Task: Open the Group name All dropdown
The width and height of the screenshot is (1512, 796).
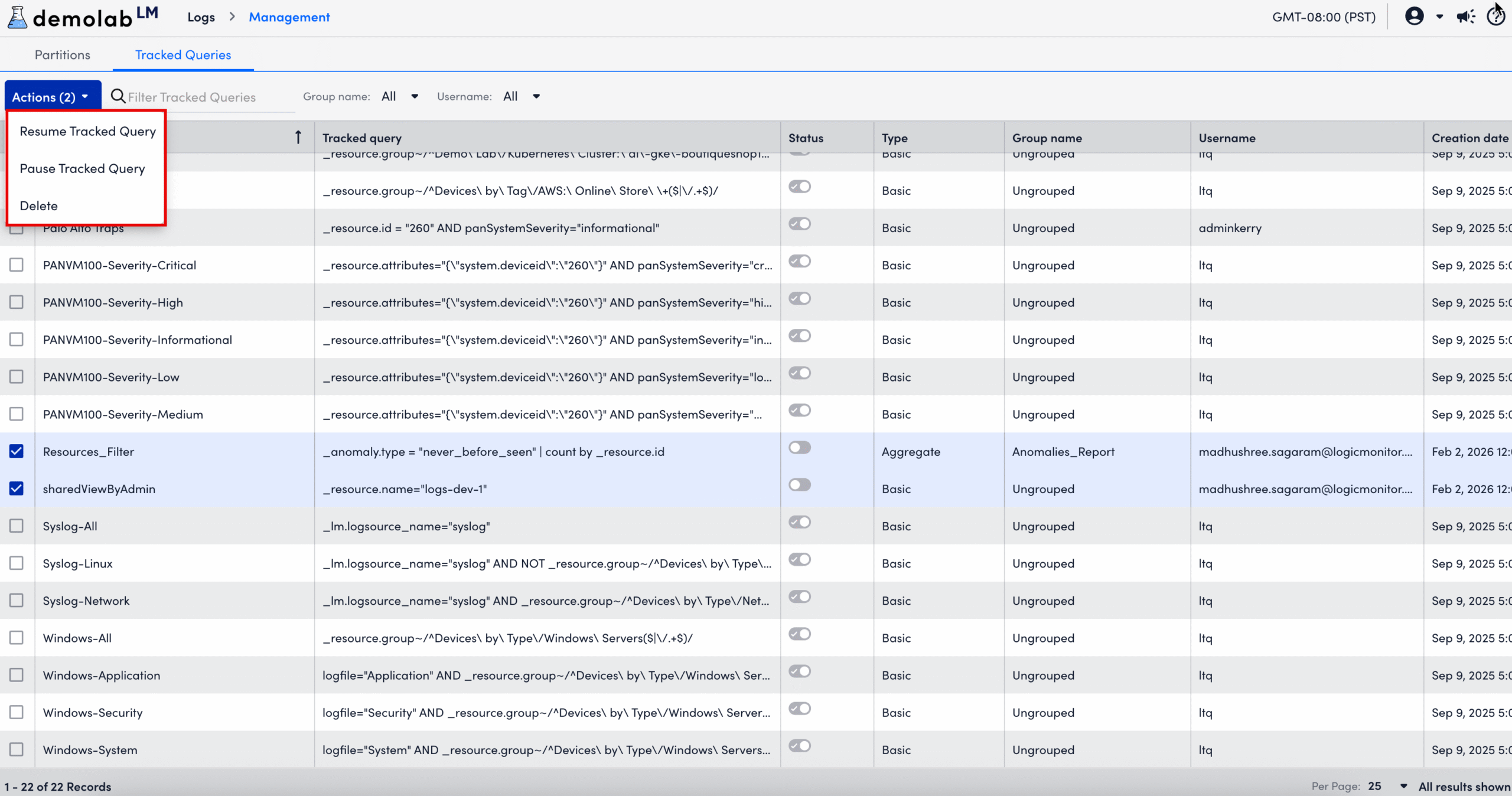Action: tap(399, 96)
